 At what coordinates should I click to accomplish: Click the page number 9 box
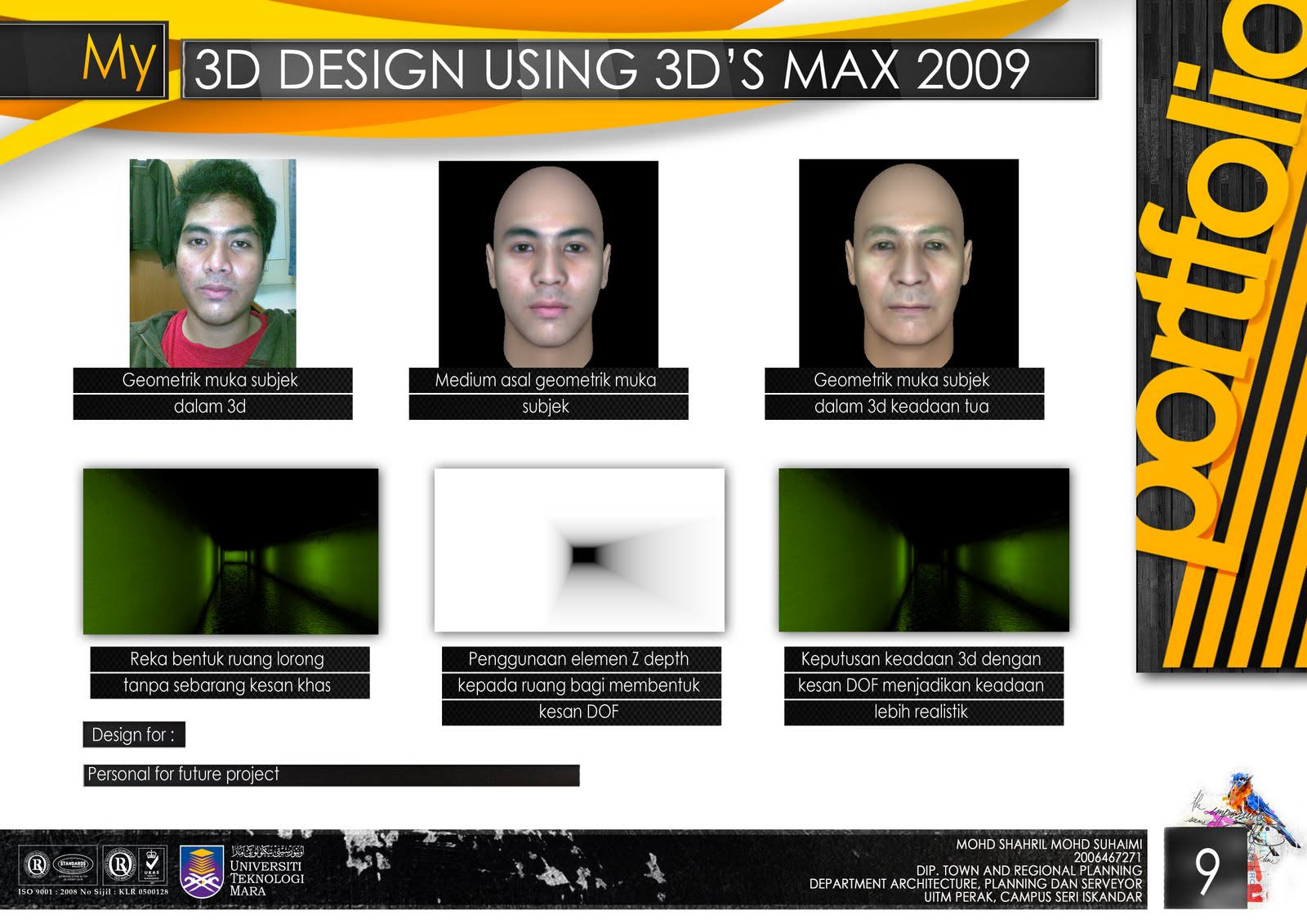[x=1206, y=868]
